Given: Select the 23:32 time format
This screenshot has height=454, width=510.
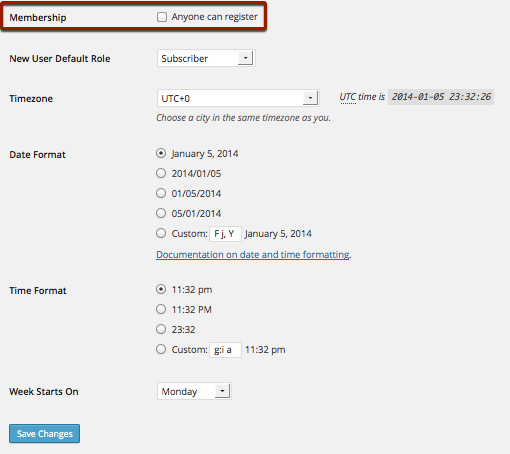Looking at the screenshot, I should coord(161,329).
